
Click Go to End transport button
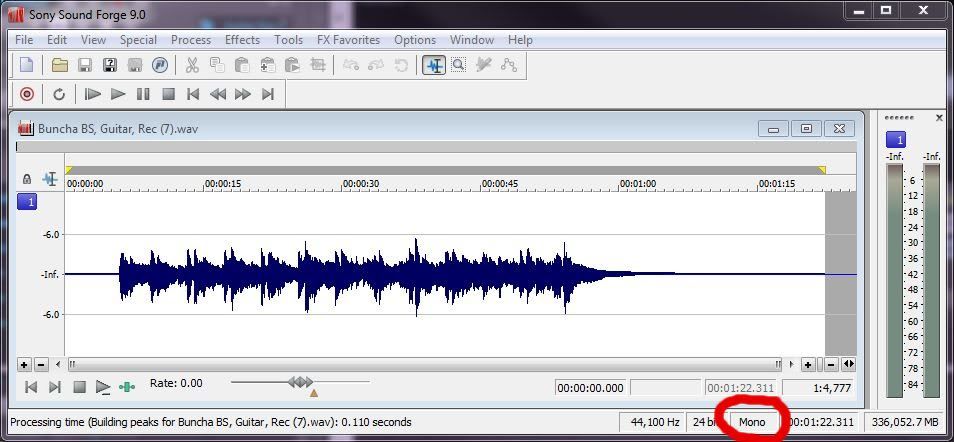[267, 94]
